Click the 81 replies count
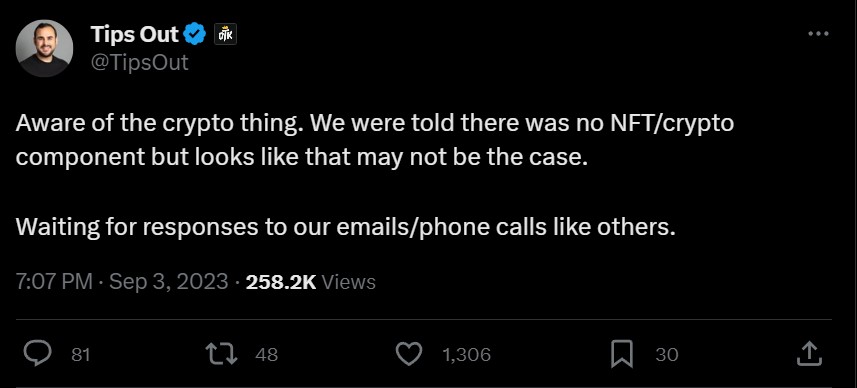The width and height of the screenshot is (857, 388). pos(80,355)
